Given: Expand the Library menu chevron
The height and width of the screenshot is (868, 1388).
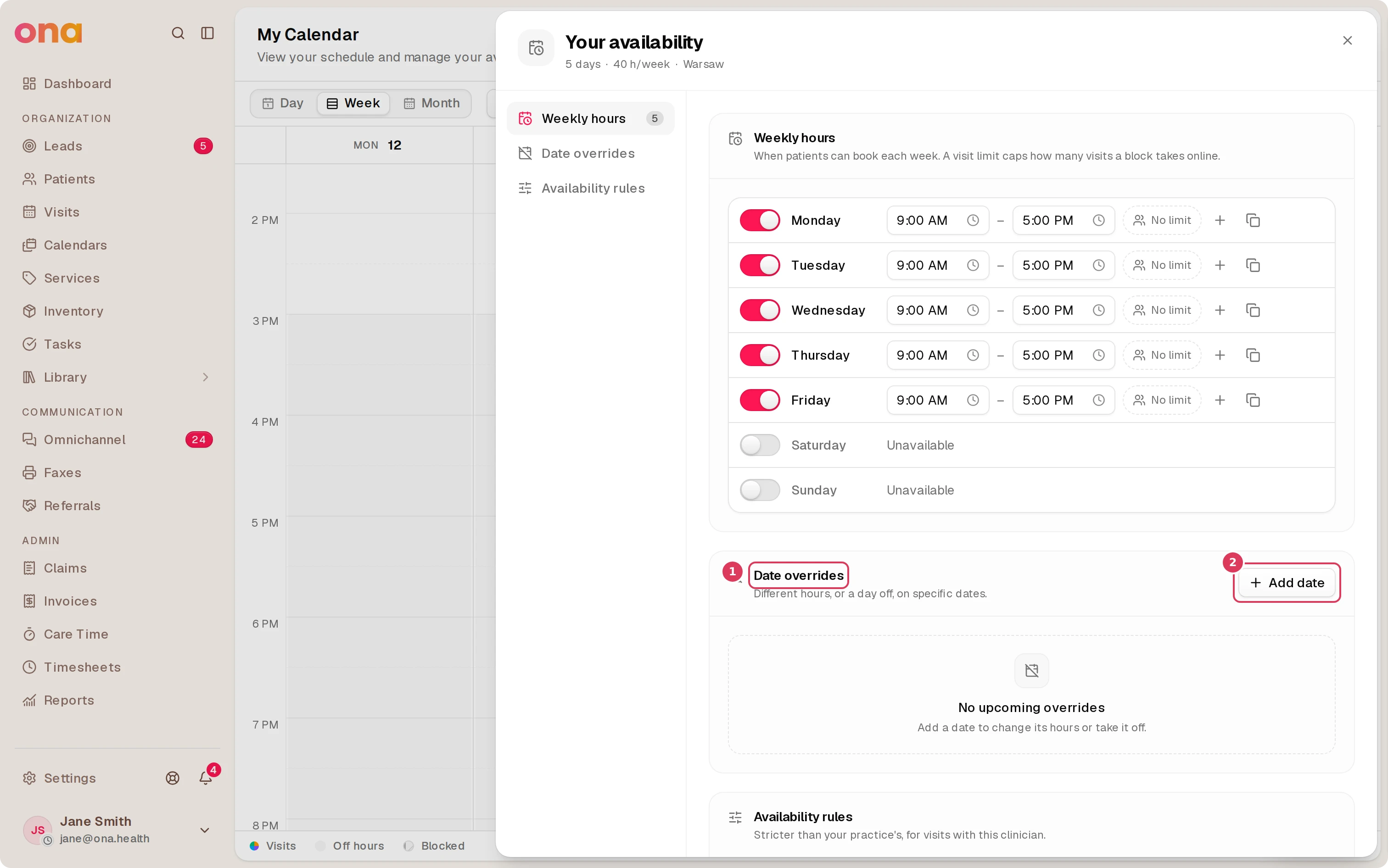Looking at the screenshot, I should (x=206, y=377).
